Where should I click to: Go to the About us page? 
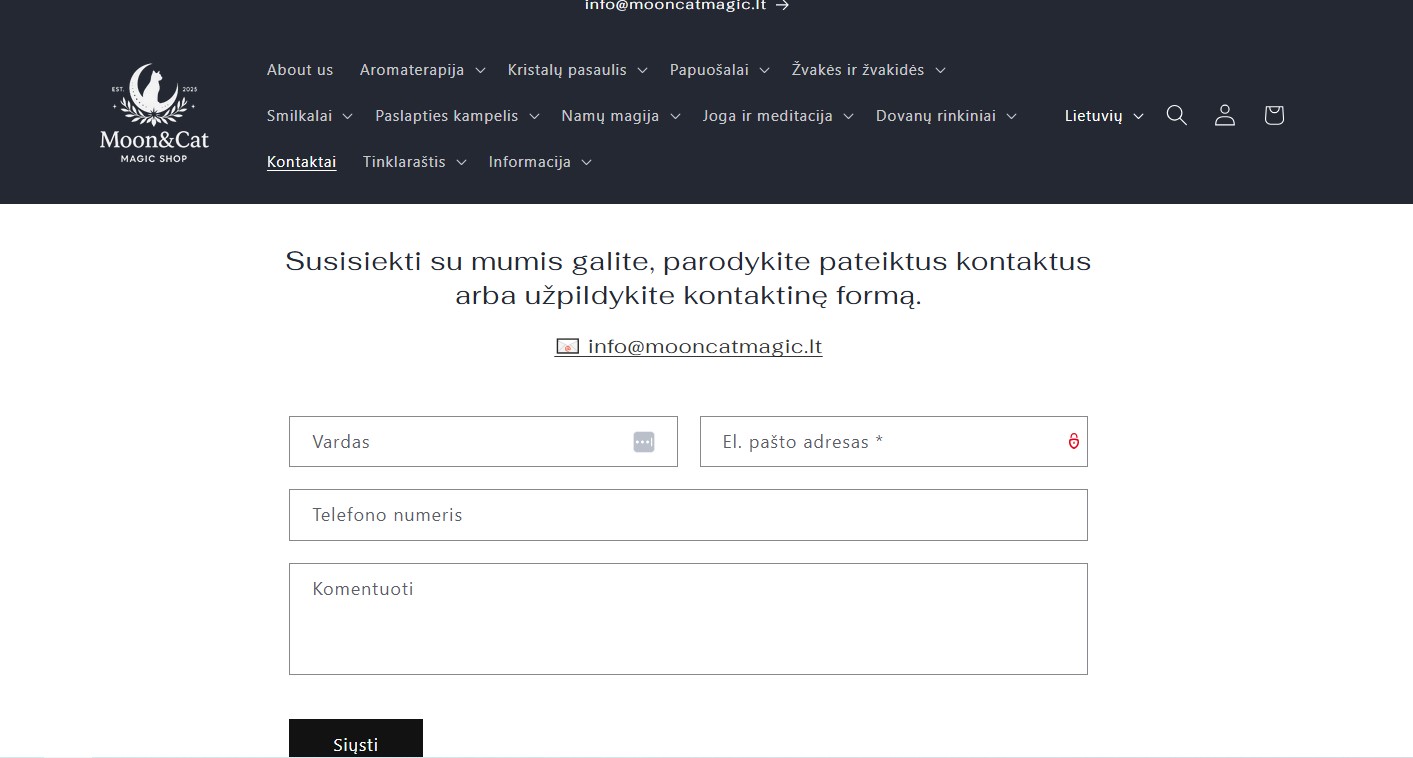(x=300, y=70)
